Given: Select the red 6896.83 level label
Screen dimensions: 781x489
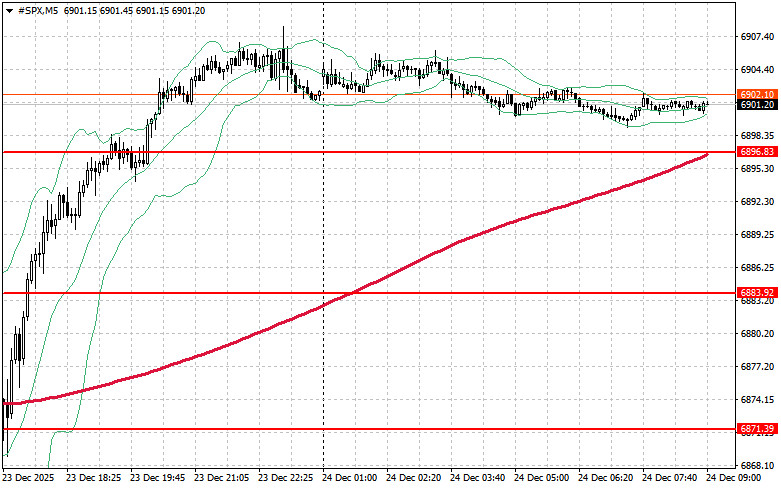Looking at the screenshot, I should (x=757, y=152).
